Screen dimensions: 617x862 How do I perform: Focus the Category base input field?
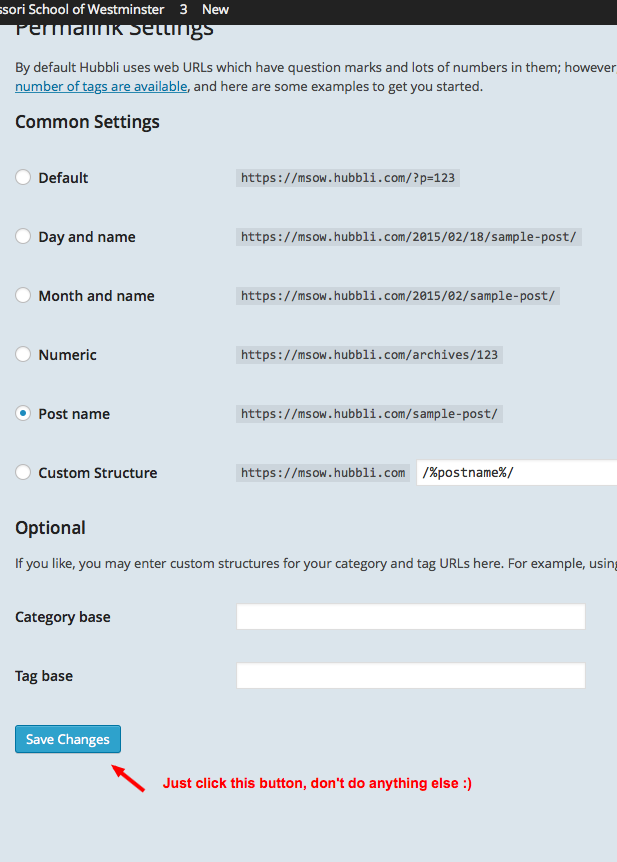(410, 617)
